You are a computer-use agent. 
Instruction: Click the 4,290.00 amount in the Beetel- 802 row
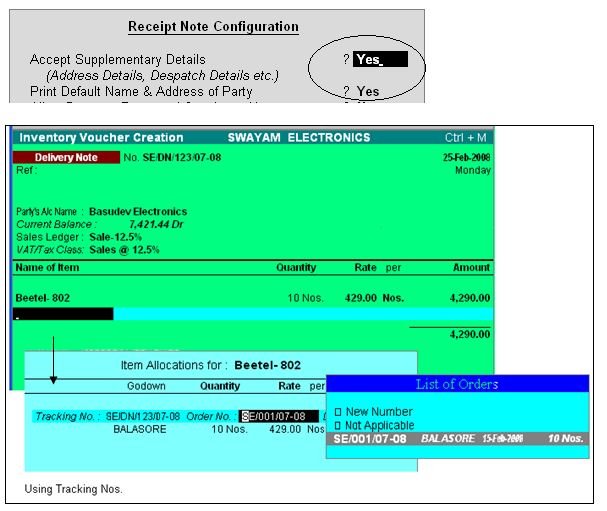coord(470,298)
